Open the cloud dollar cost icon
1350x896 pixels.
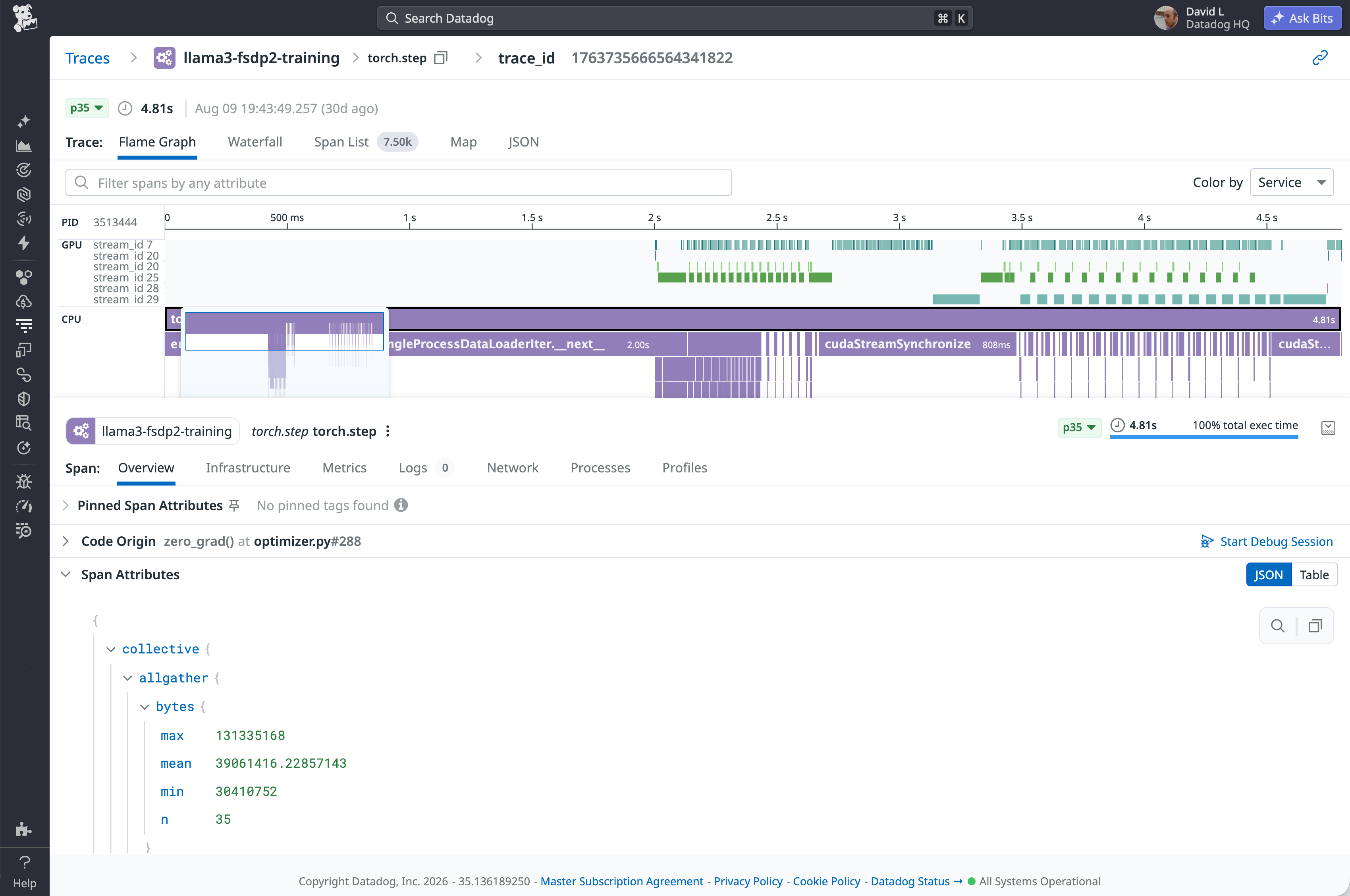pyautogui.click(x=24, y=302)
